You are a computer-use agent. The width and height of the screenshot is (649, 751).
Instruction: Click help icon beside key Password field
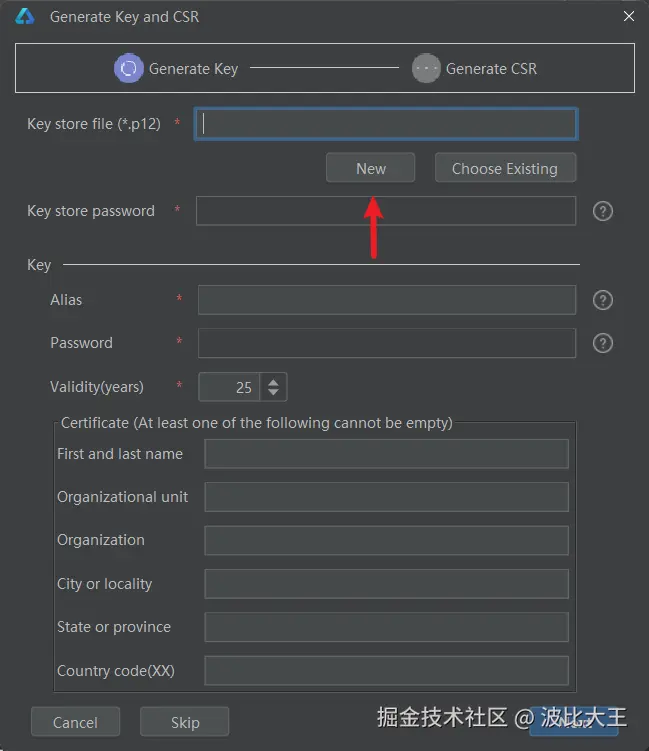pyautogui.click(x=603, y=343)
